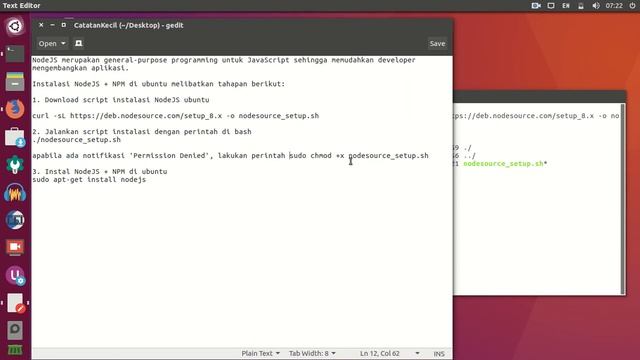Launch Firefox browser from the dock
The width and height of the screenshot is (640, 360).
coord(15,109)
